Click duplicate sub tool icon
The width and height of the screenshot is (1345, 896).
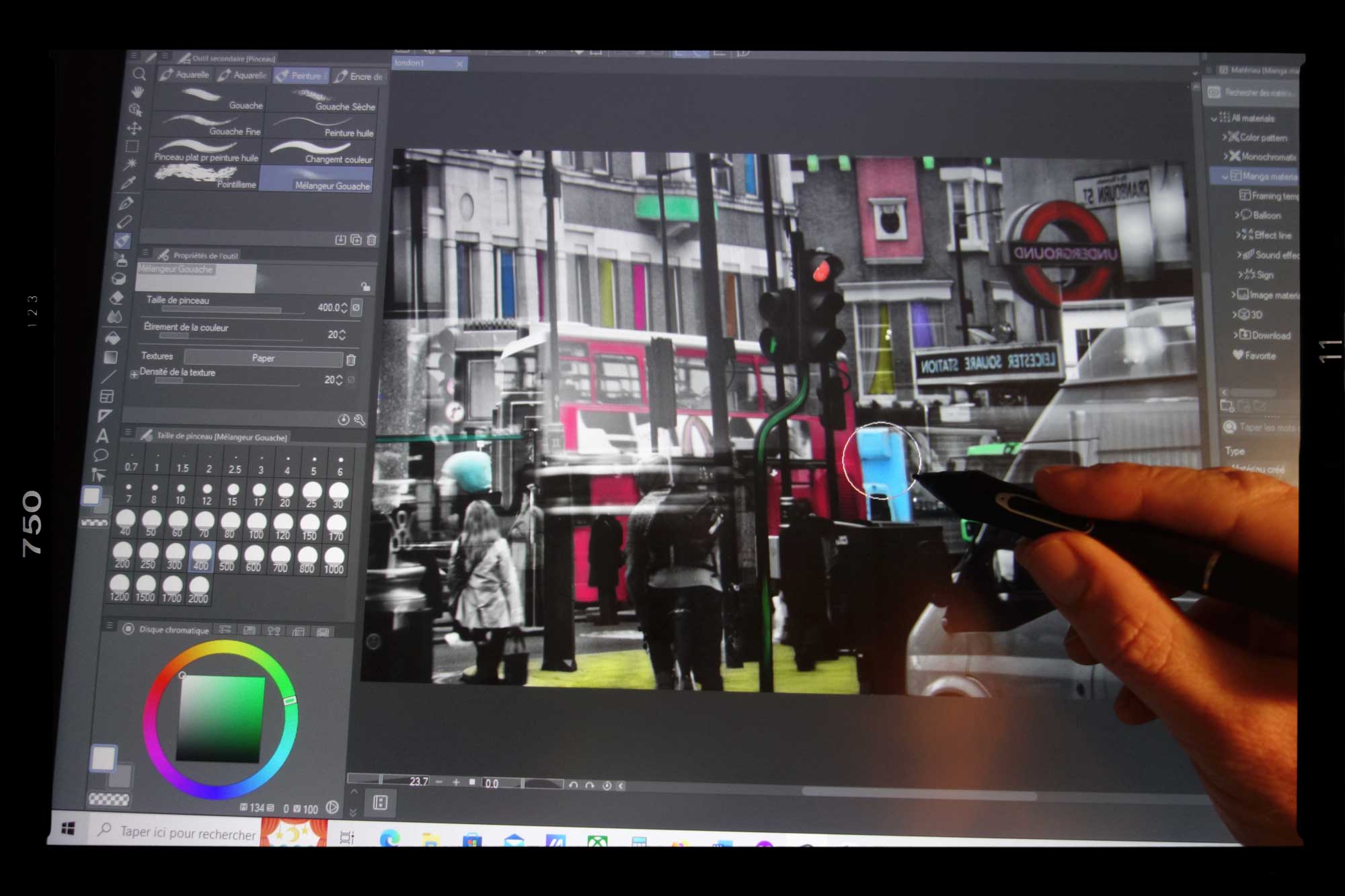point(356,240)
